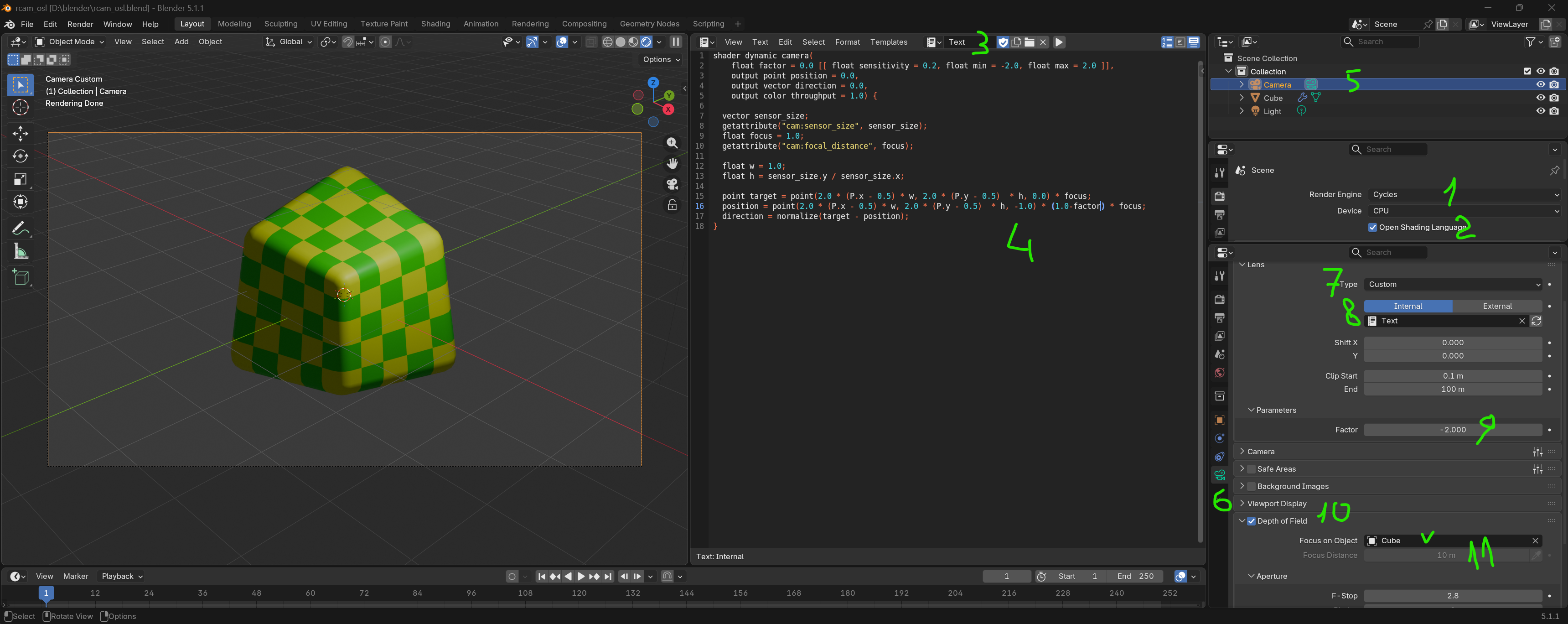Click the zoom viewport magnifier icon
The width and height of the screenshot is (1568, 624).
click(x=672, y=142)
